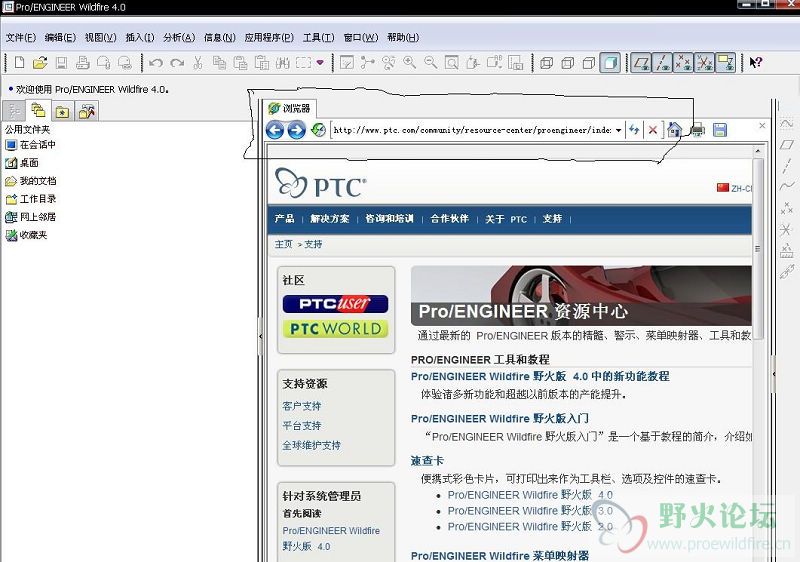Select Wireframe display mode icon
Viewport: 800px width, 562px height.
coord(546,63)
